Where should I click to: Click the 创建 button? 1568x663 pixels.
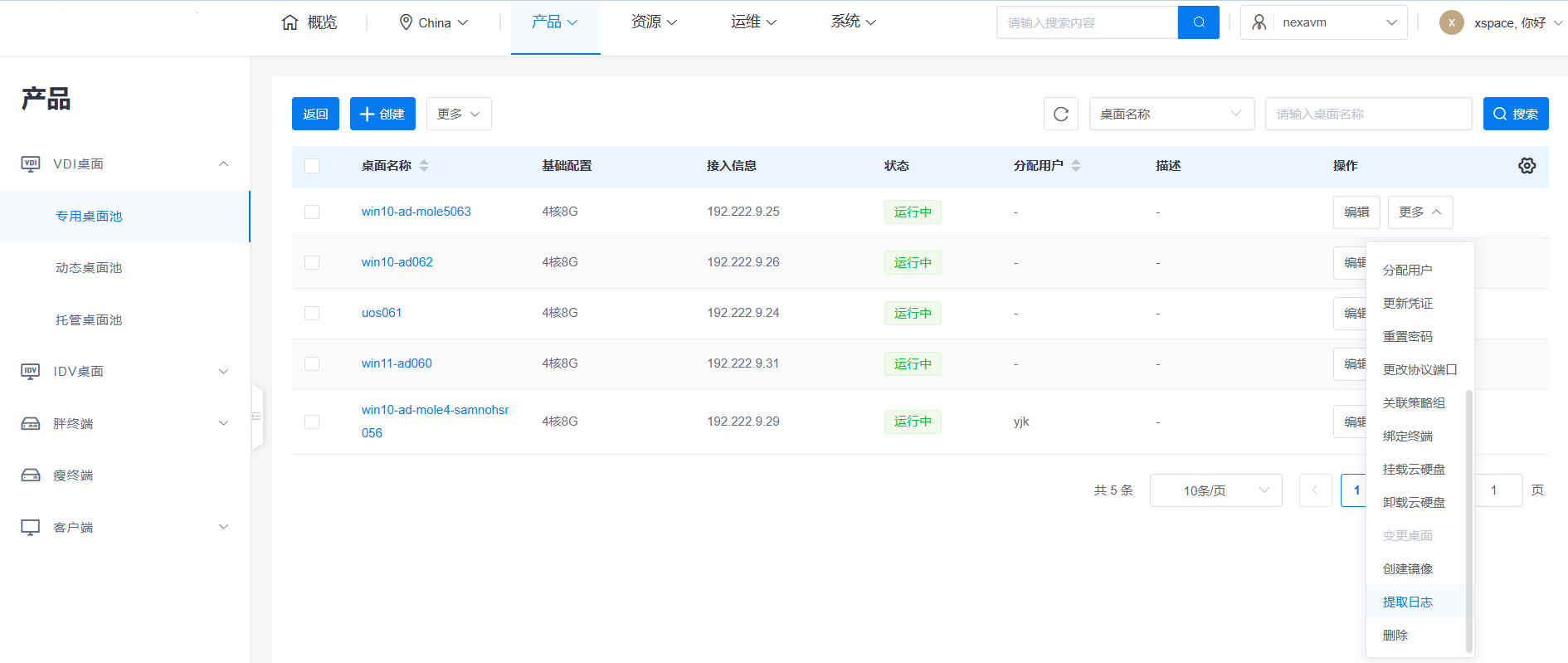(382, 114)
